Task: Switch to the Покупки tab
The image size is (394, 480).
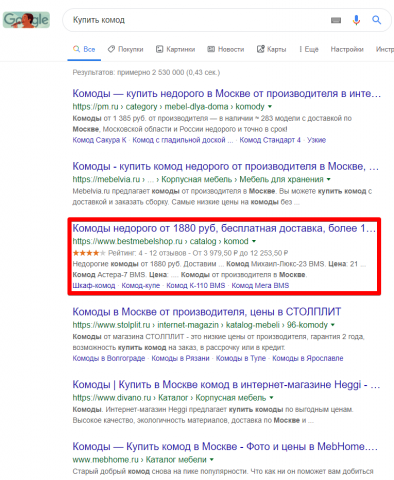Action: 125,49
